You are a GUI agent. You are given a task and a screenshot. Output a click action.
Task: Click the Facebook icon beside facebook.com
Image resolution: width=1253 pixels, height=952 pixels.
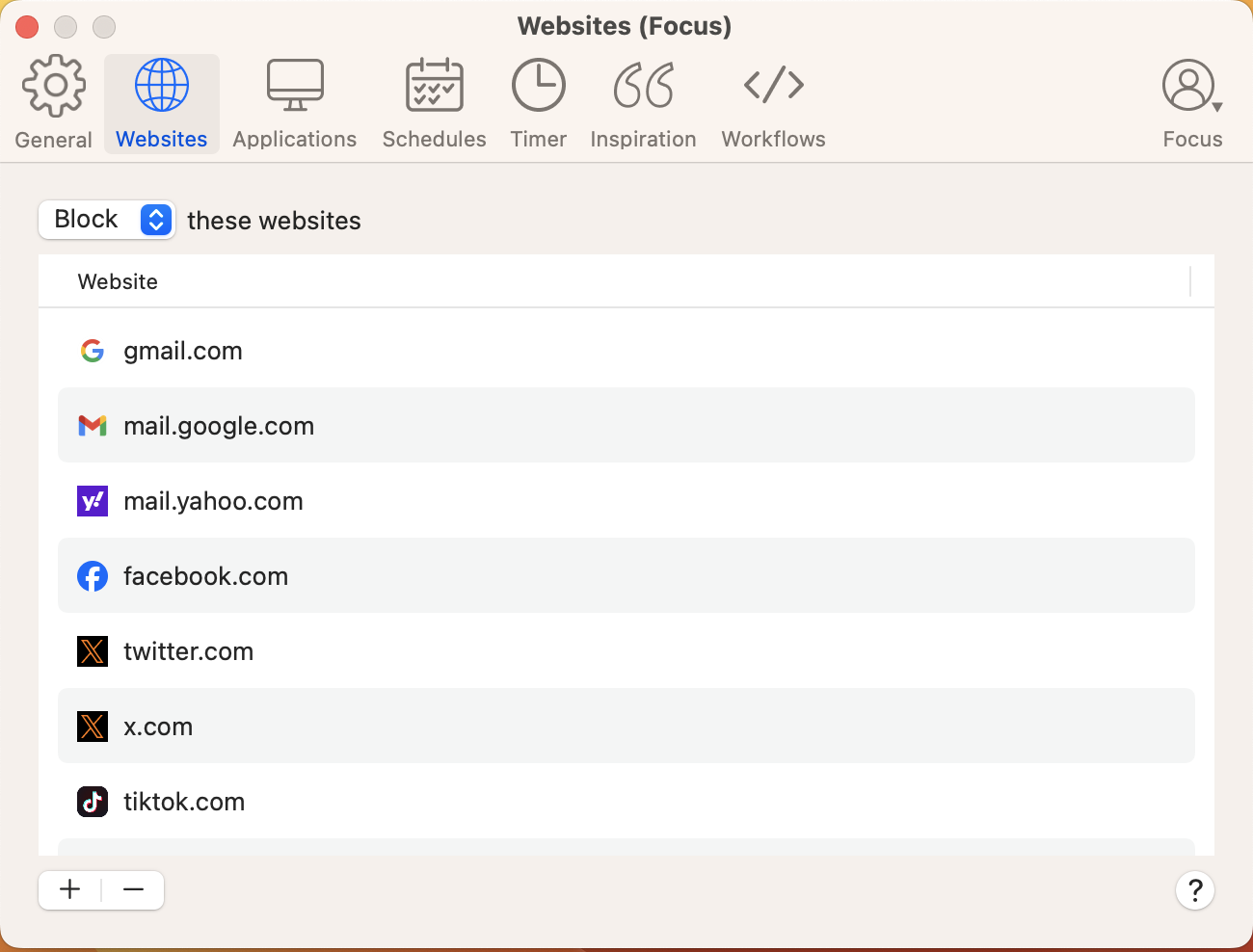click(x=93, y=576)
